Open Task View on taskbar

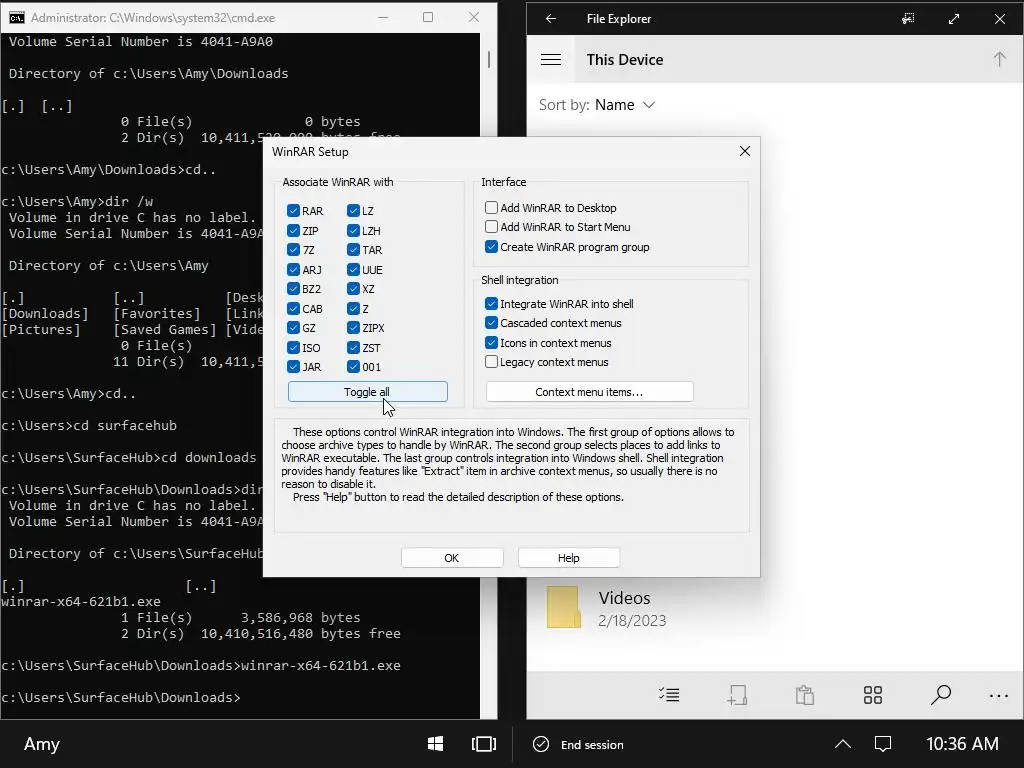point(484,744)
